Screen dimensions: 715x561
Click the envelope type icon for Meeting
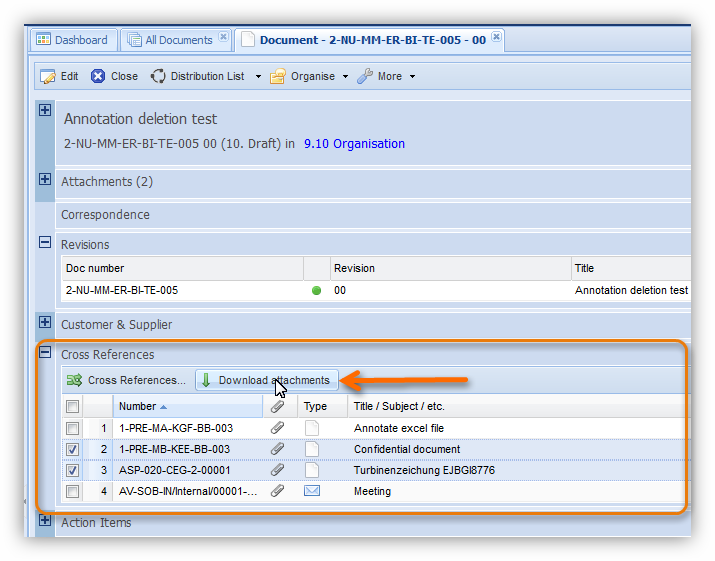312,491
